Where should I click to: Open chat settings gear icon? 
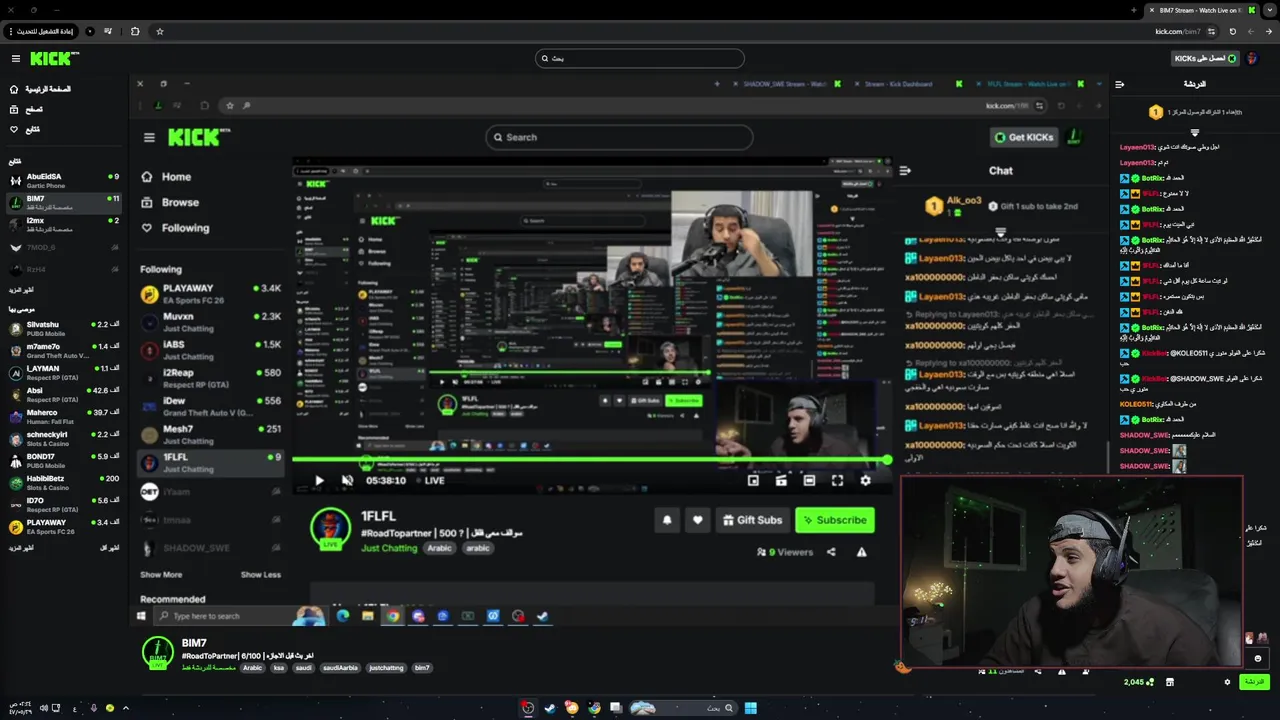(x=1227, y=682)
